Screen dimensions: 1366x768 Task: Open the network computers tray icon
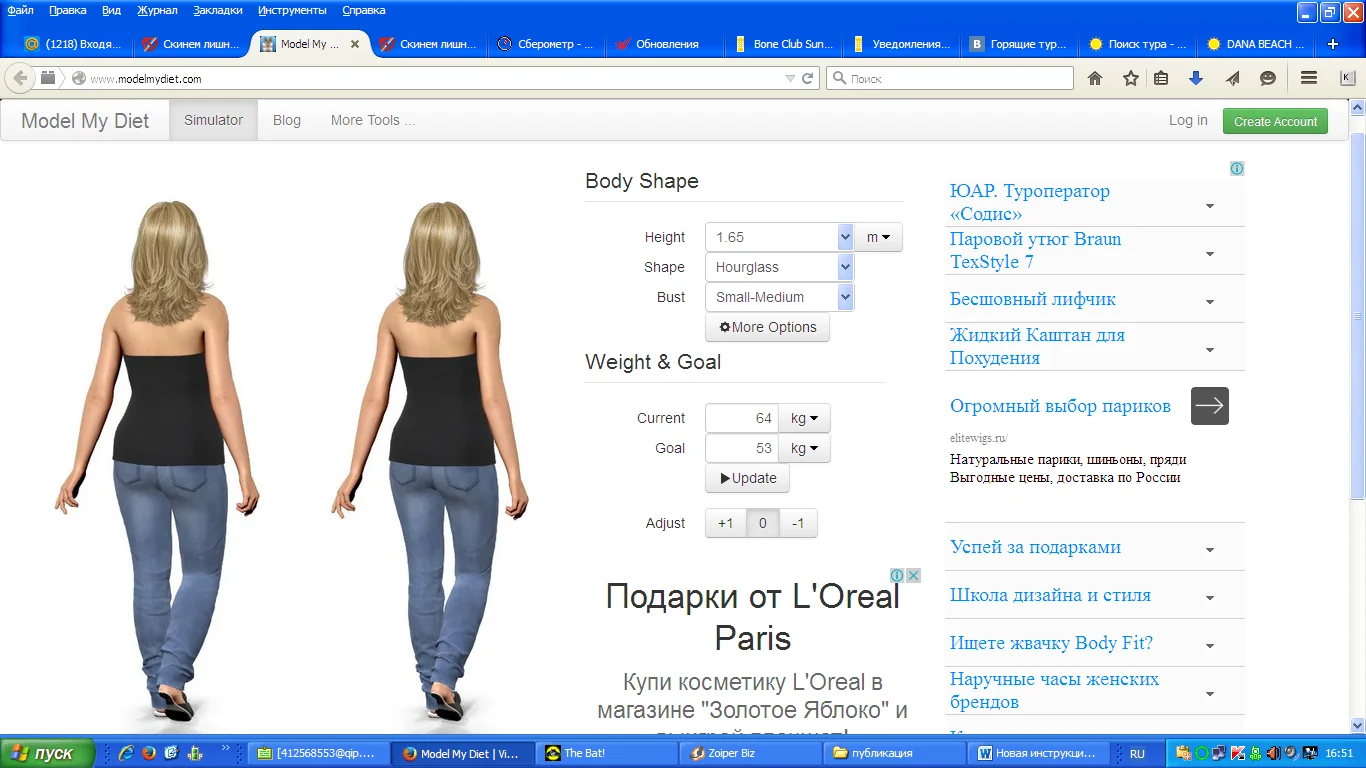1219,753
